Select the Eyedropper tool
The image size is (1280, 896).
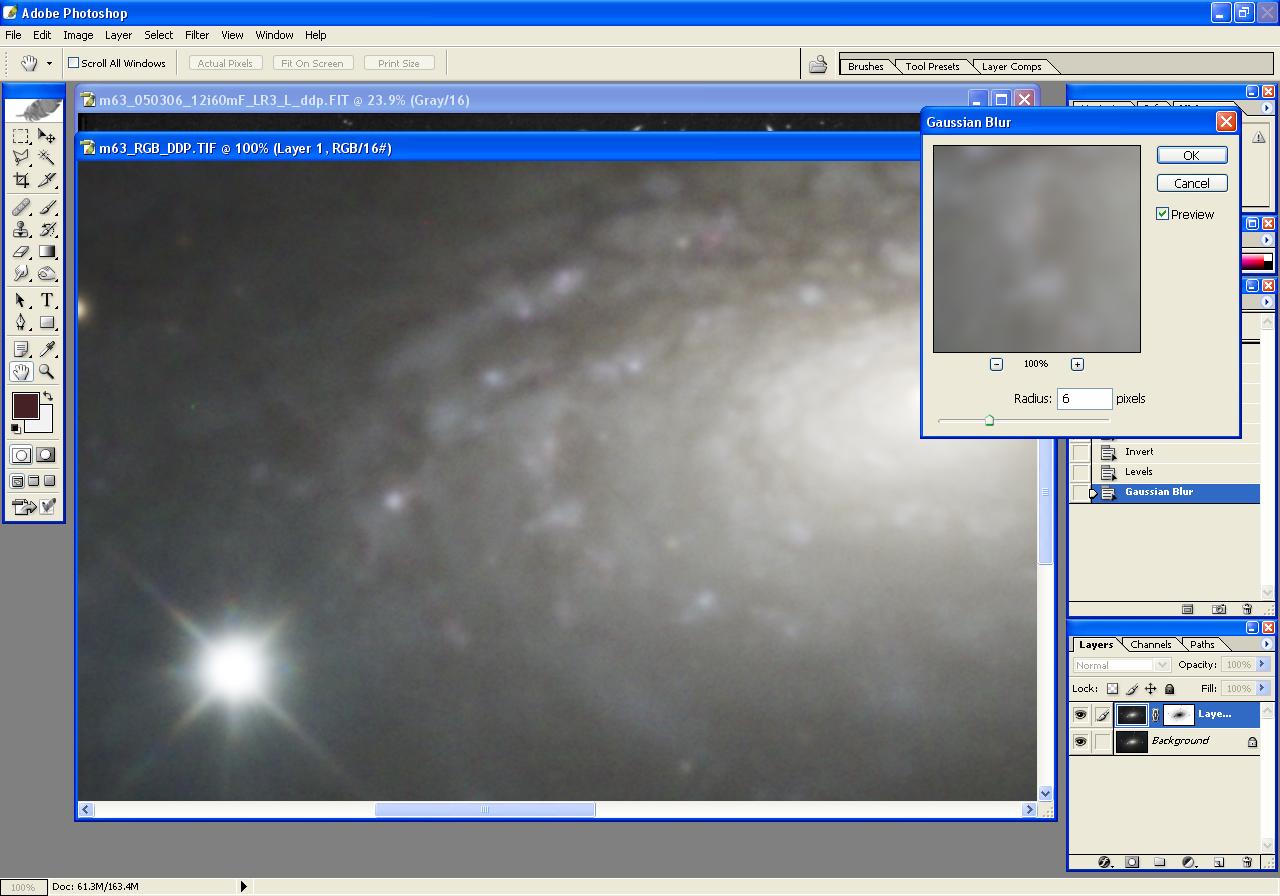[47, 349]
